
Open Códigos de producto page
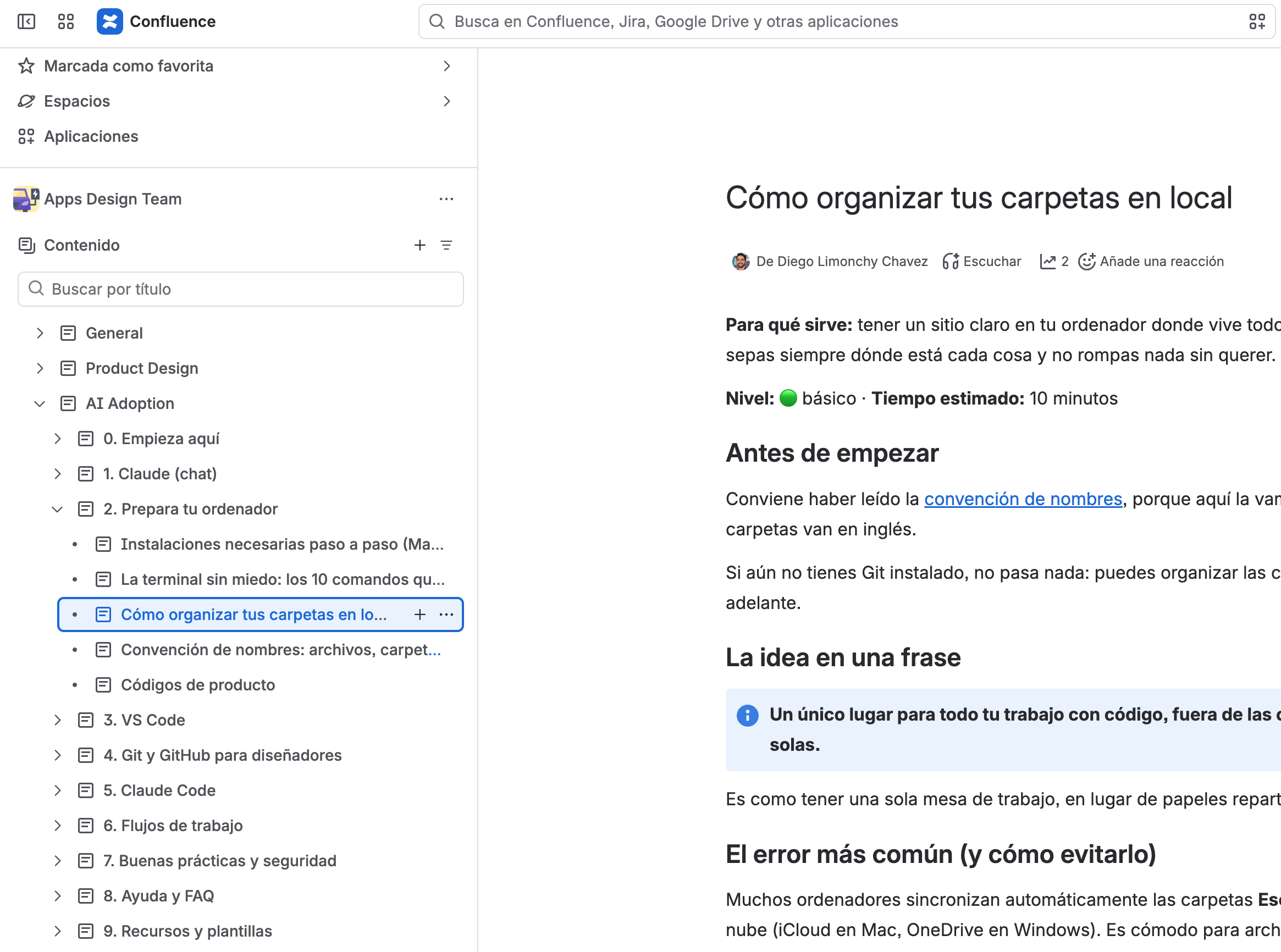[x=198, y=685]
